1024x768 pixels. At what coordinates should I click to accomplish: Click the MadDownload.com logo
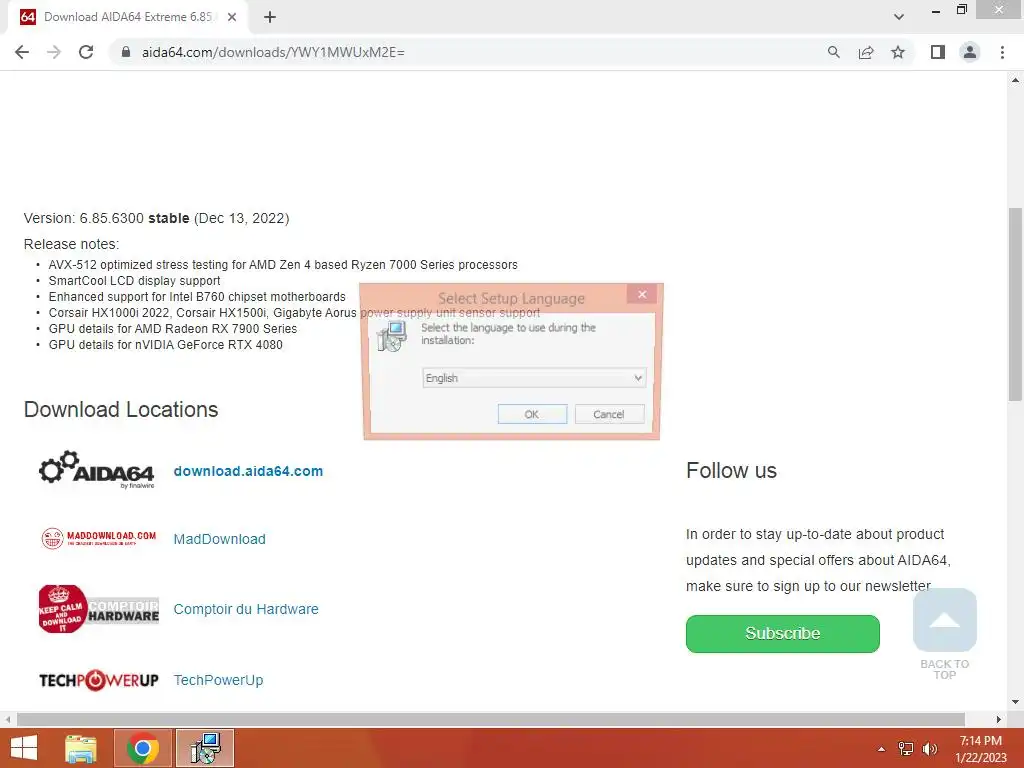click(99, 538)
